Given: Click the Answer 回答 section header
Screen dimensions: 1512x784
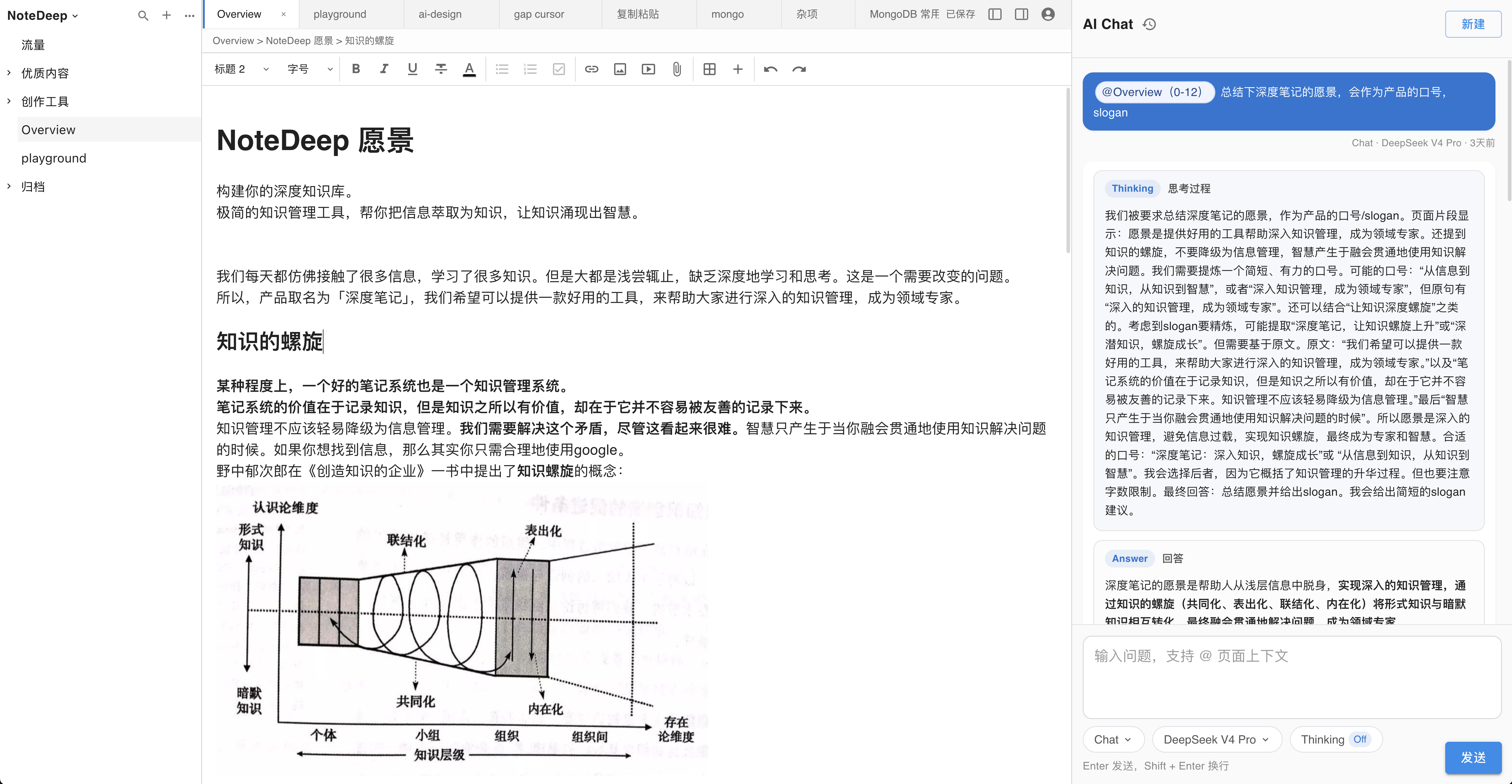Looking at the screenshot, I should (x=1144, y=559).
